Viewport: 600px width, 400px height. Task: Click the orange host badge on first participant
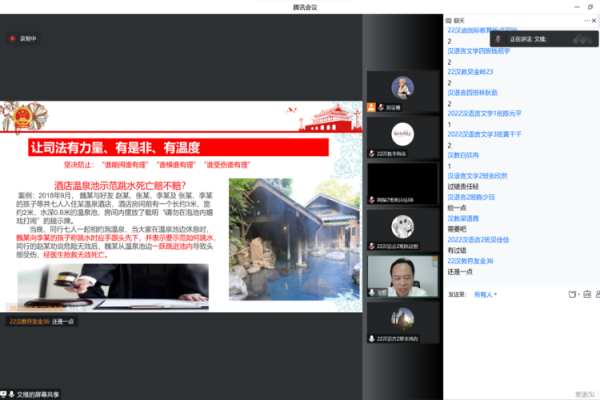(x=371, y=108)
